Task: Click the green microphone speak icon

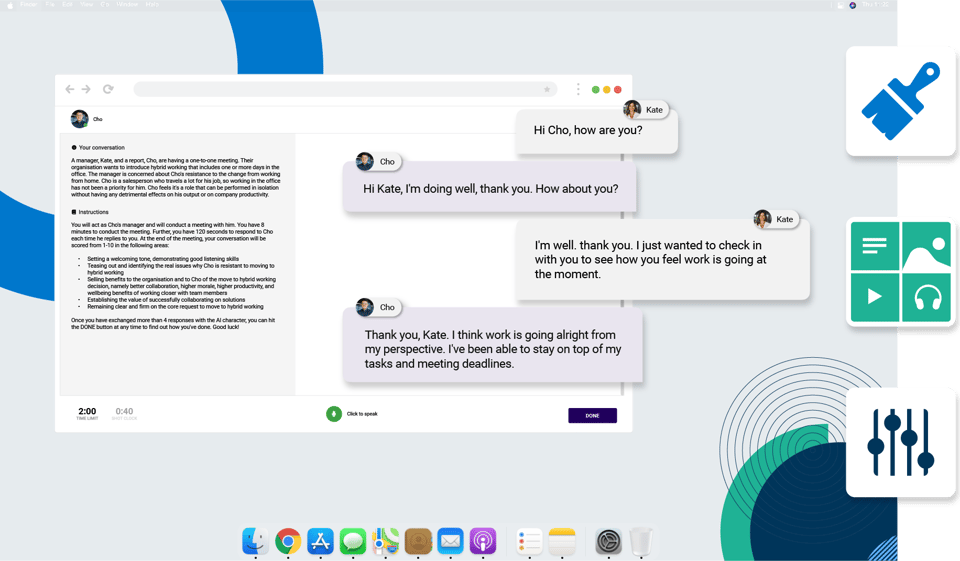Action: [x=334, y=413]
